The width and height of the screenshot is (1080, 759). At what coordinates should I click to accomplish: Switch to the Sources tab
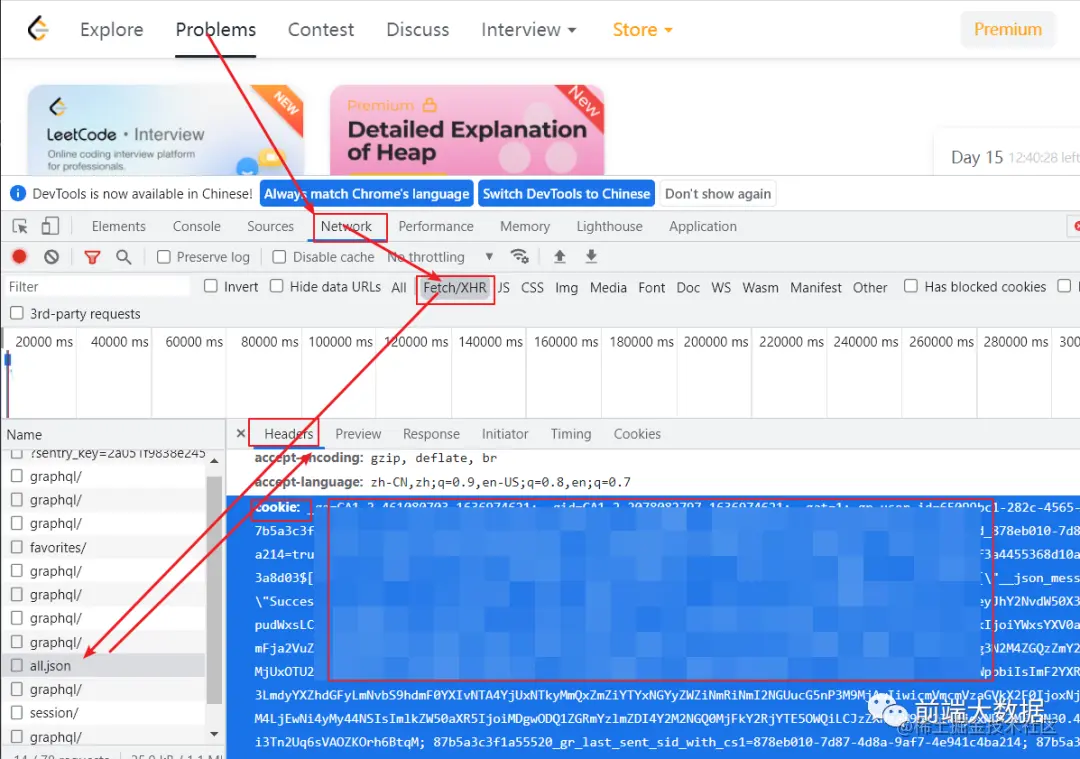point(270,226)
